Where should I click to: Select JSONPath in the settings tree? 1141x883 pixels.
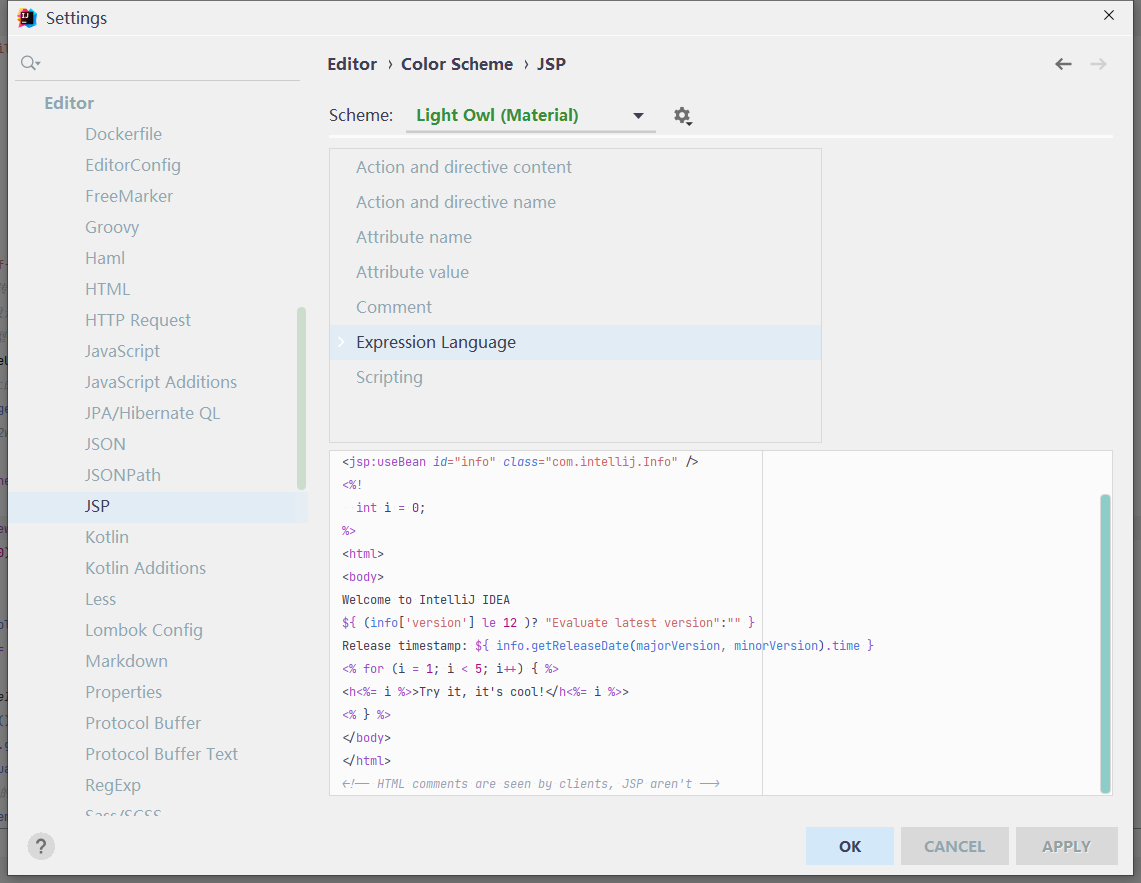coord(123,475)
